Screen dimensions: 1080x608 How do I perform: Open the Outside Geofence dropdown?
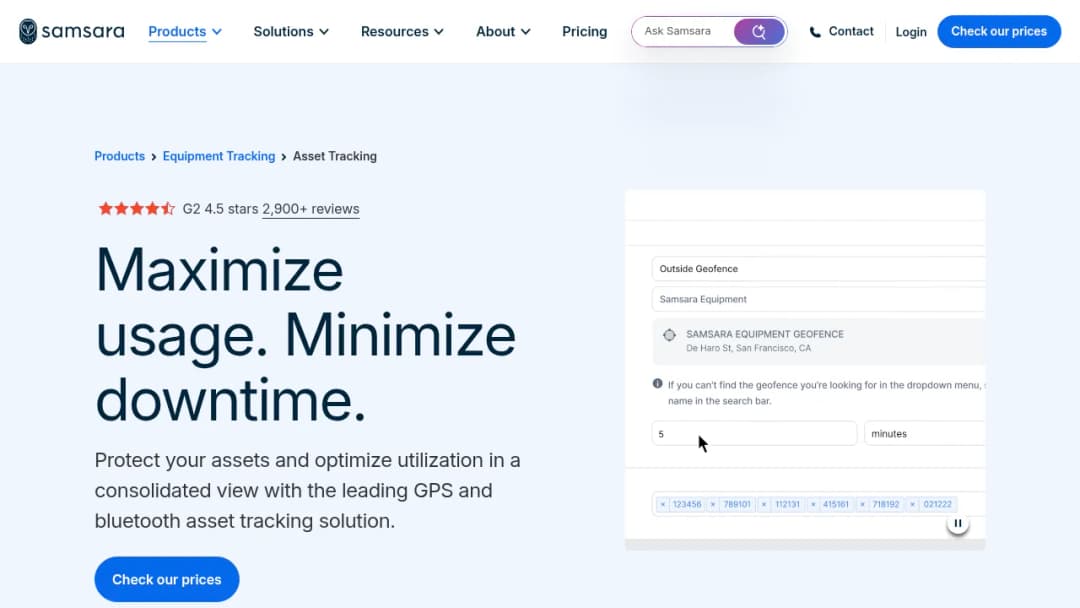pos(818,269)
